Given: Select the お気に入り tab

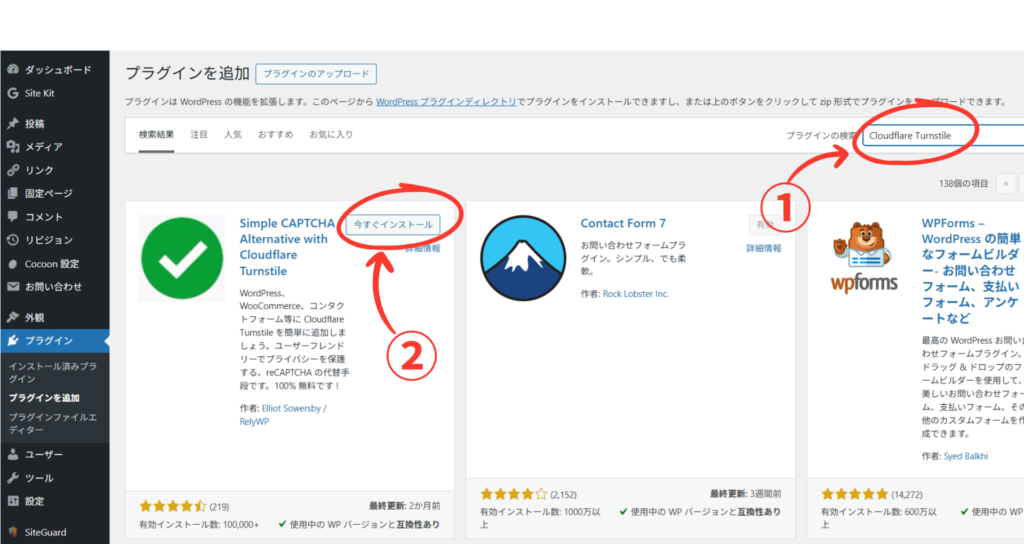Looking at the screenshot, I should pos(331,134).
